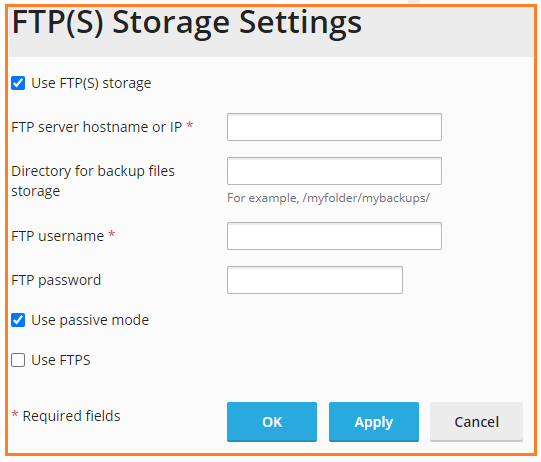Click the 'FTP server hostname or IP' label
The width and height of the screenshot is (541, 462).
pos(97,127)
